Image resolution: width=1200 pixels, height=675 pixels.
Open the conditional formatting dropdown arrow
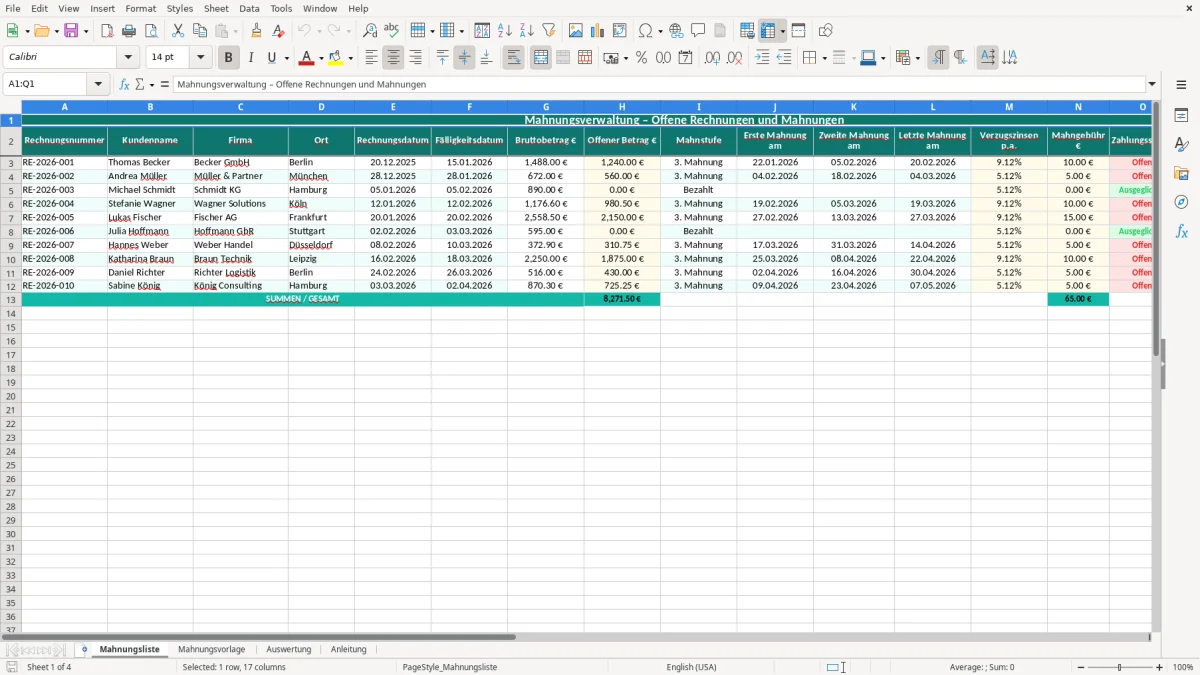coord(917,58)
